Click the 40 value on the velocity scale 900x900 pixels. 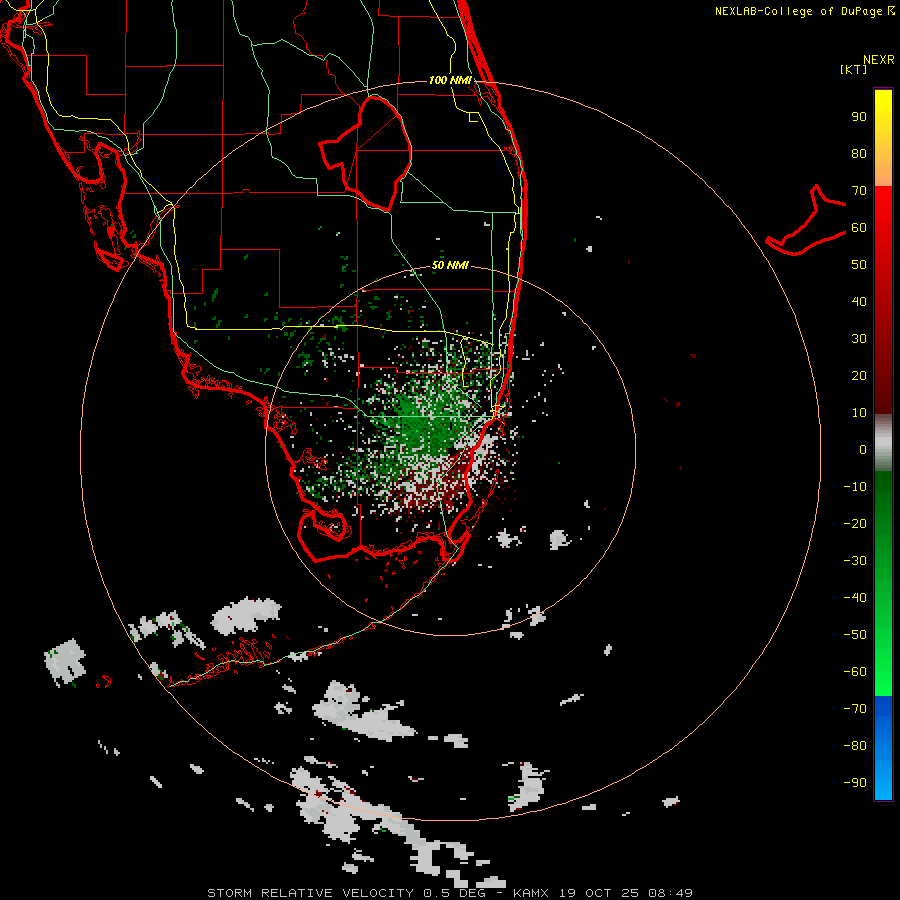click(859, 302)
